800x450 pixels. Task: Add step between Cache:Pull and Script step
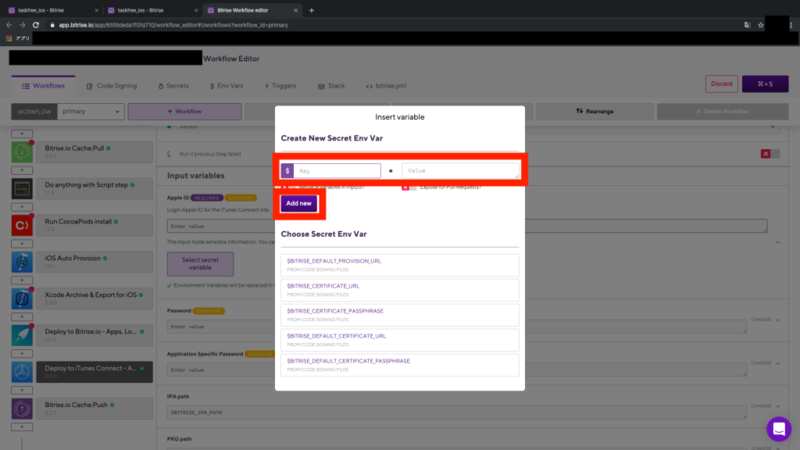(22, 170)
